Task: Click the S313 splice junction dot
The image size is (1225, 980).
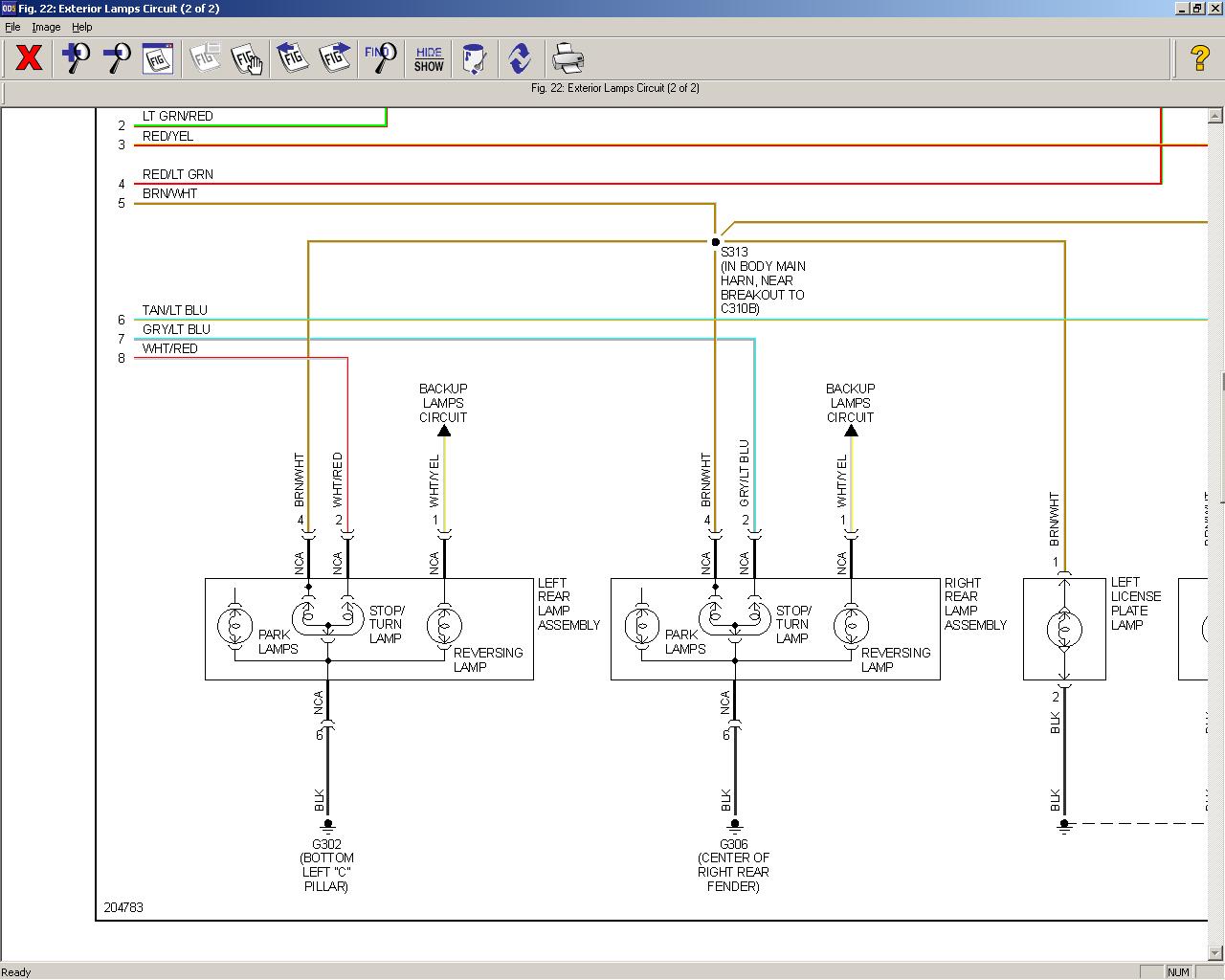Action: coord(715,242)
